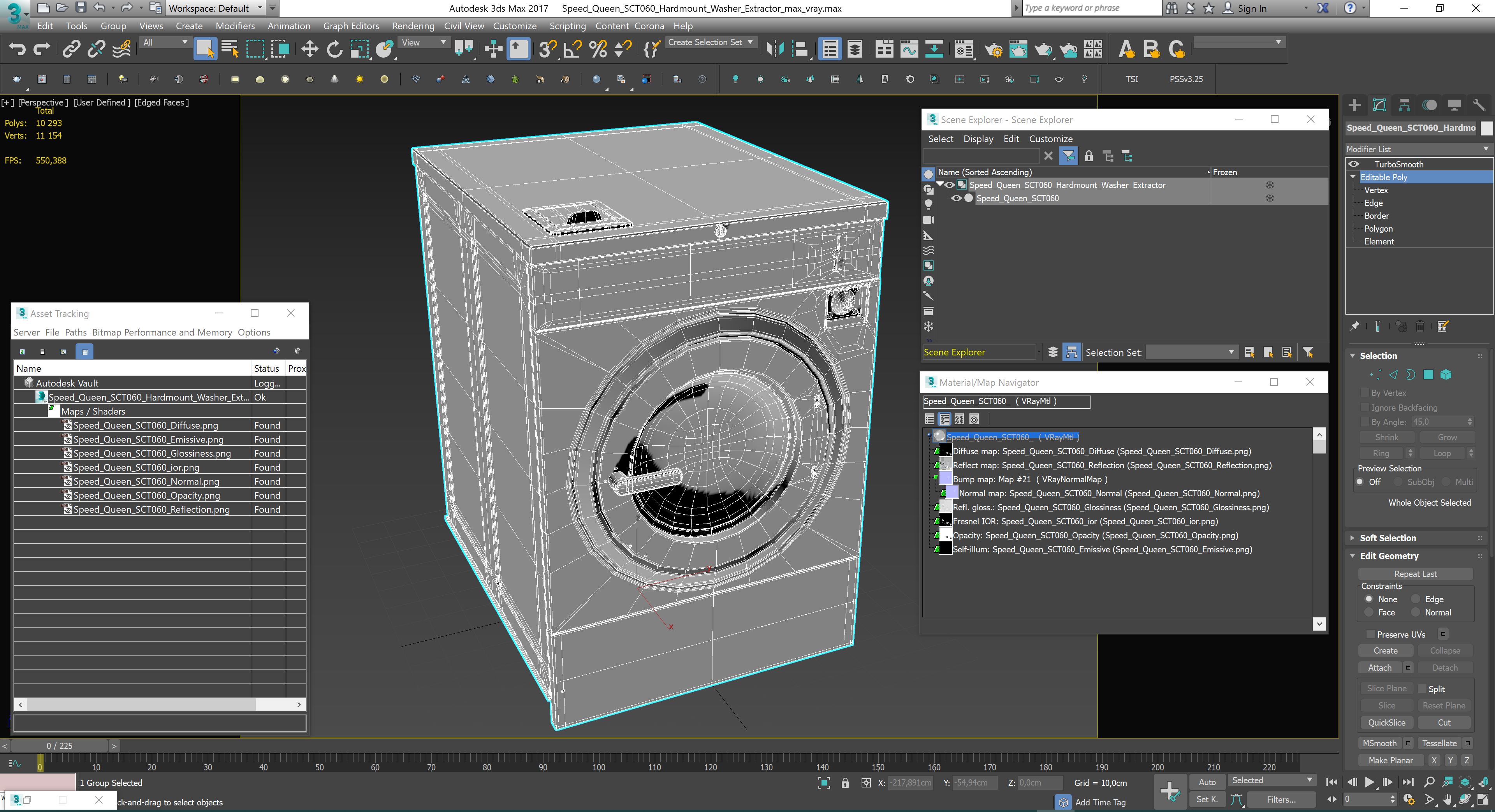1495x812 pixels.
Task: Open the Utilities wrench panel tab
Action: tap(1479, 105)
